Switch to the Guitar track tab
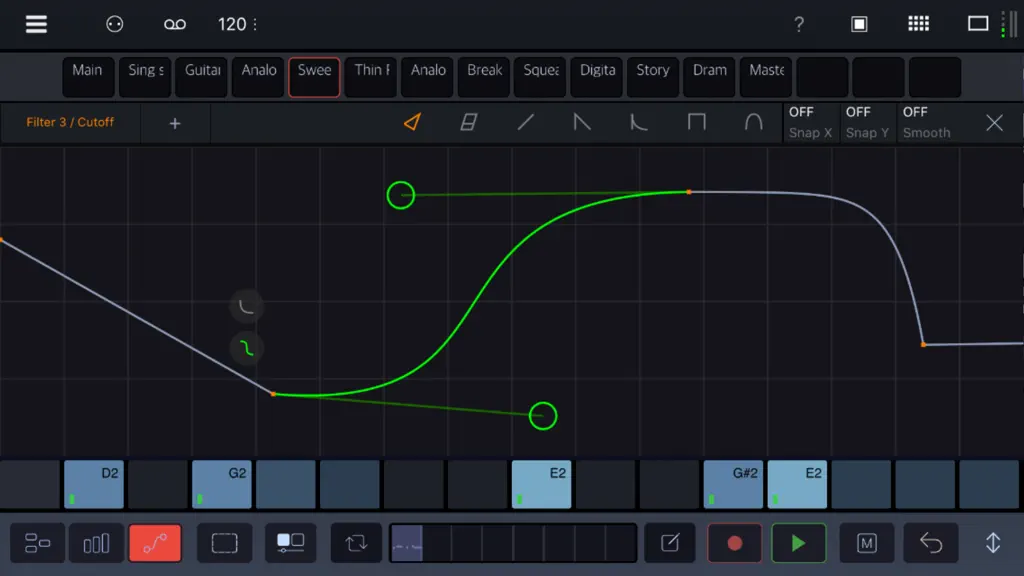Screen dimensions: 1024x576 (202, 76)
